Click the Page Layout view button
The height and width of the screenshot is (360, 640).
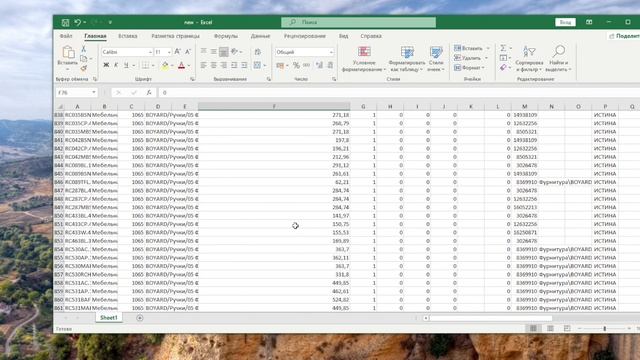click(550, 328)
